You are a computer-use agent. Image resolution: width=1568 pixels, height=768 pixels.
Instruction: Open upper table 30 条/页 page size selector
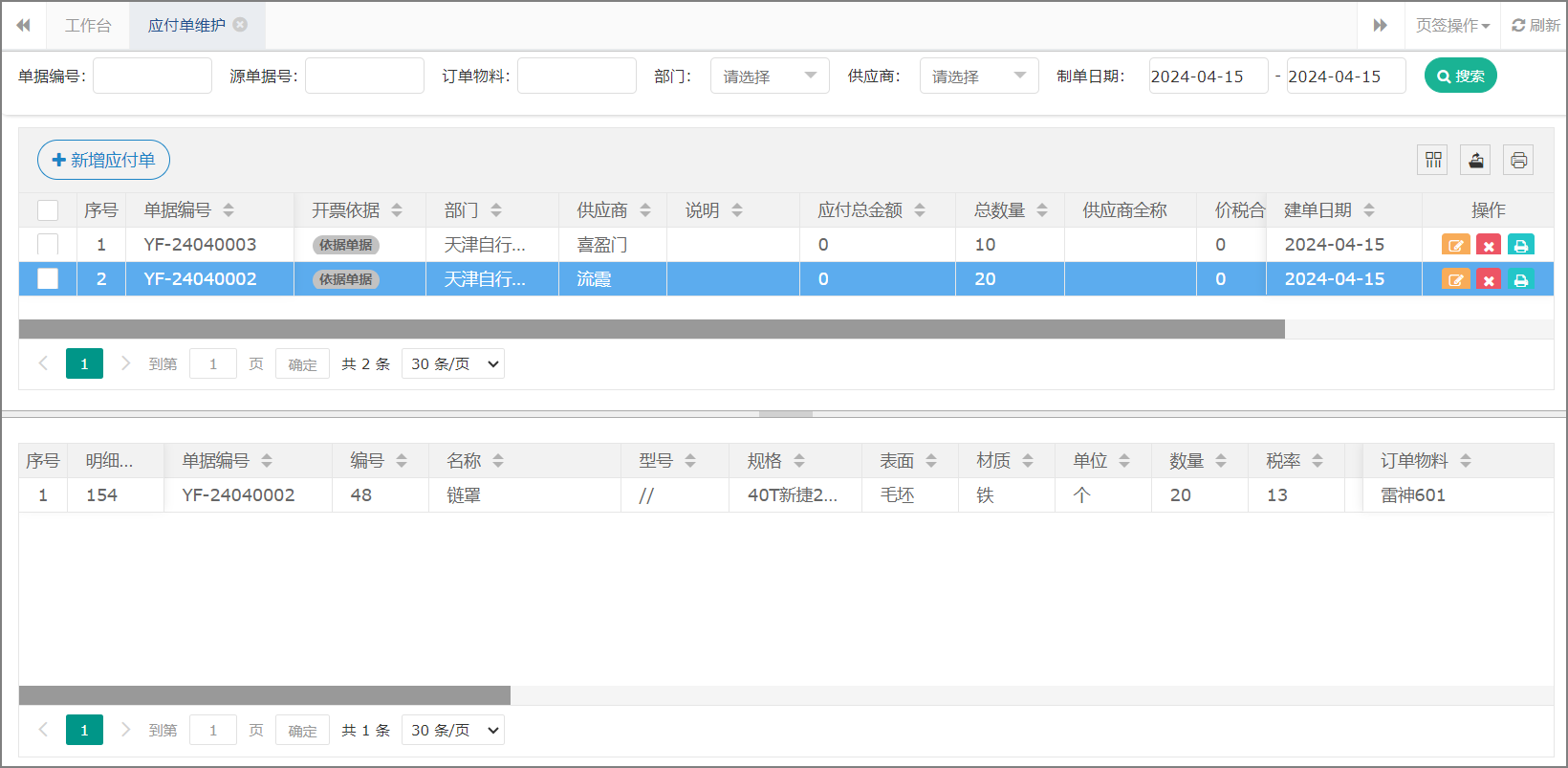click(453, 364)
